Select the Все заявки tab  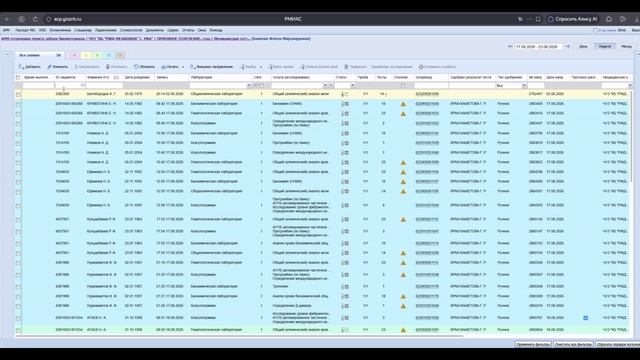[40, 55]
